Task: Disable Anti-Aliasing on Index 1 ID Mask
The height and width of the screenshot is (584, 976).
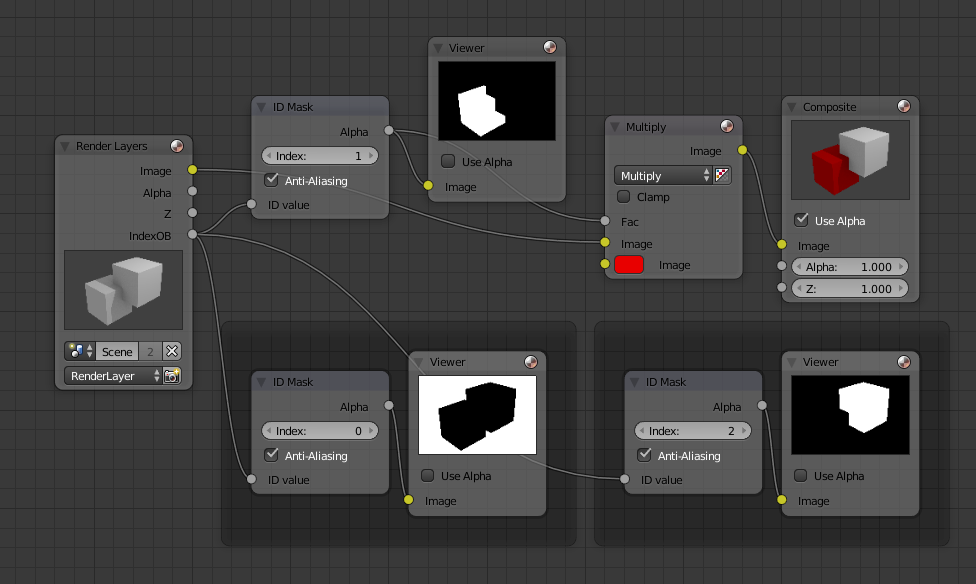Action: (271, 180)
